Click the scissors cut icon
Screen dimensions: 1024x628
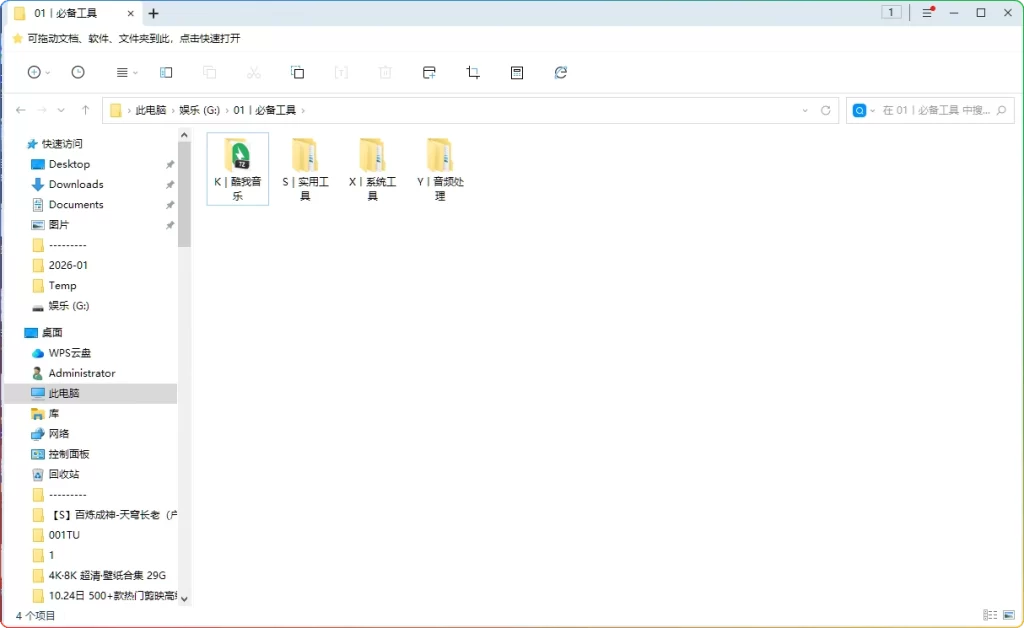(253, 72)
